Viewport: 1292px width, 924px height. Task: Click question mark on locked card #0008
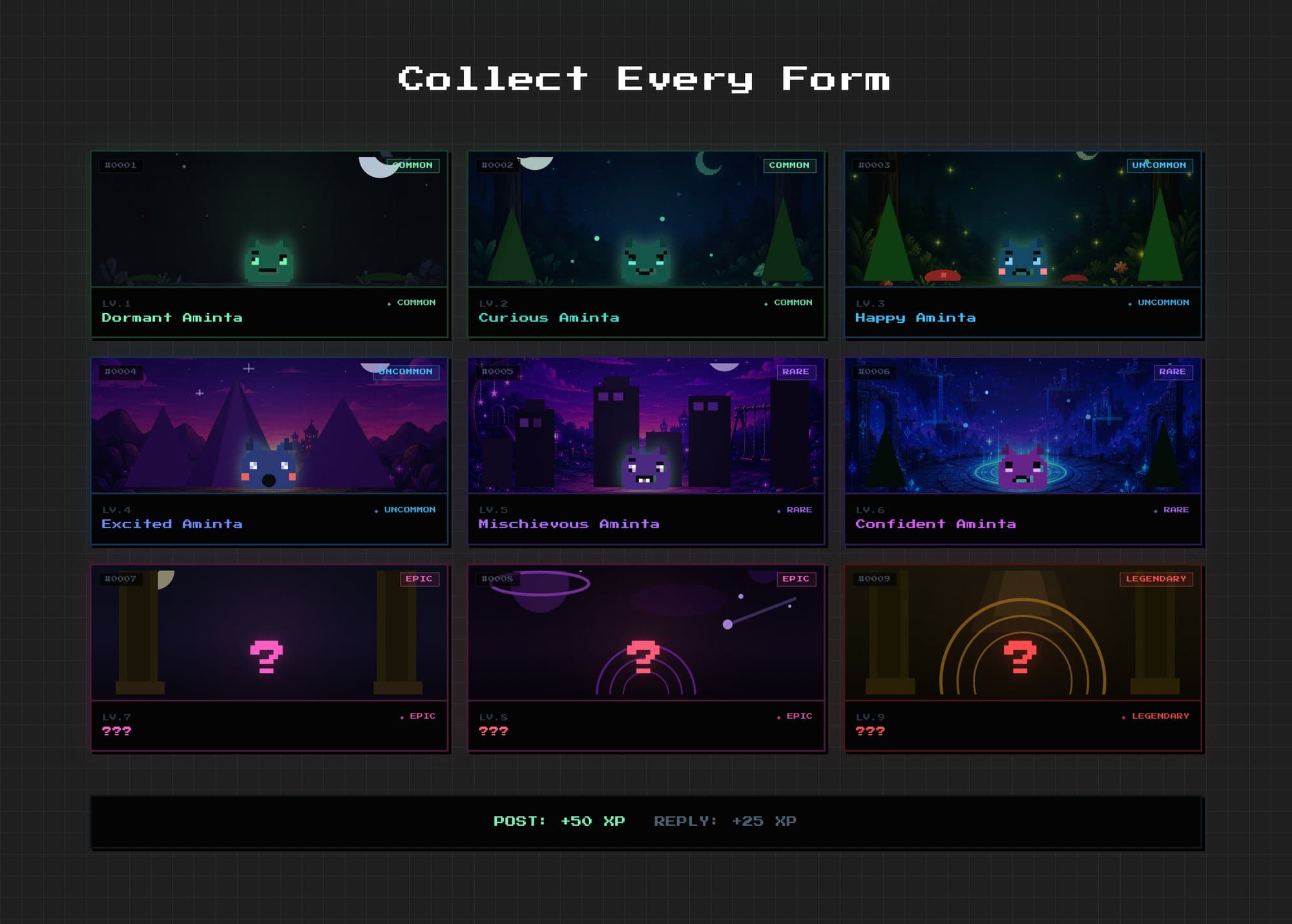[x=643, y=657]
